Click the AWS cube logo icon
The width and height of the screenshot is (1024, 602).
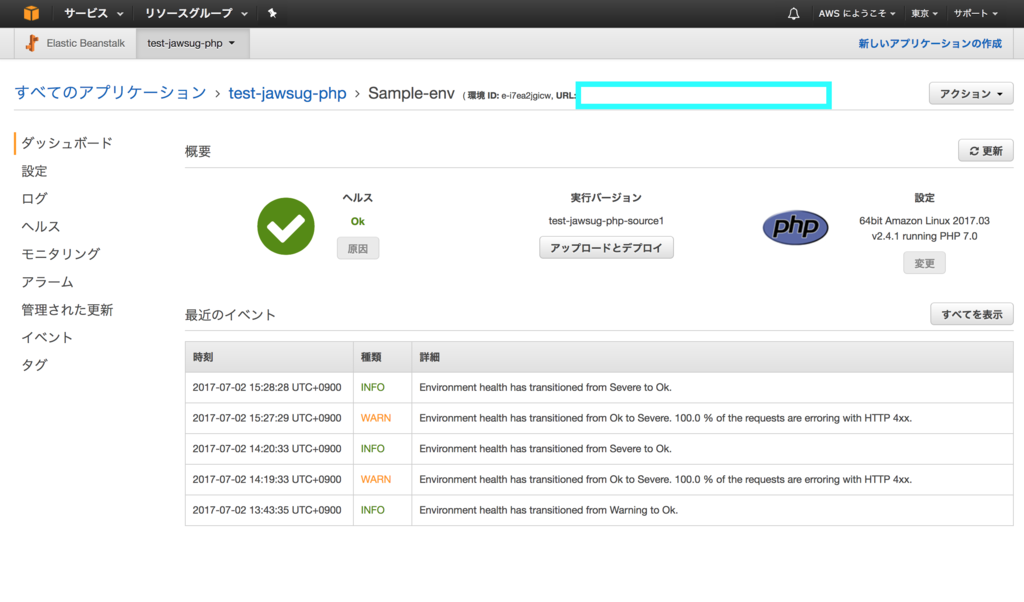pos(31,13)
